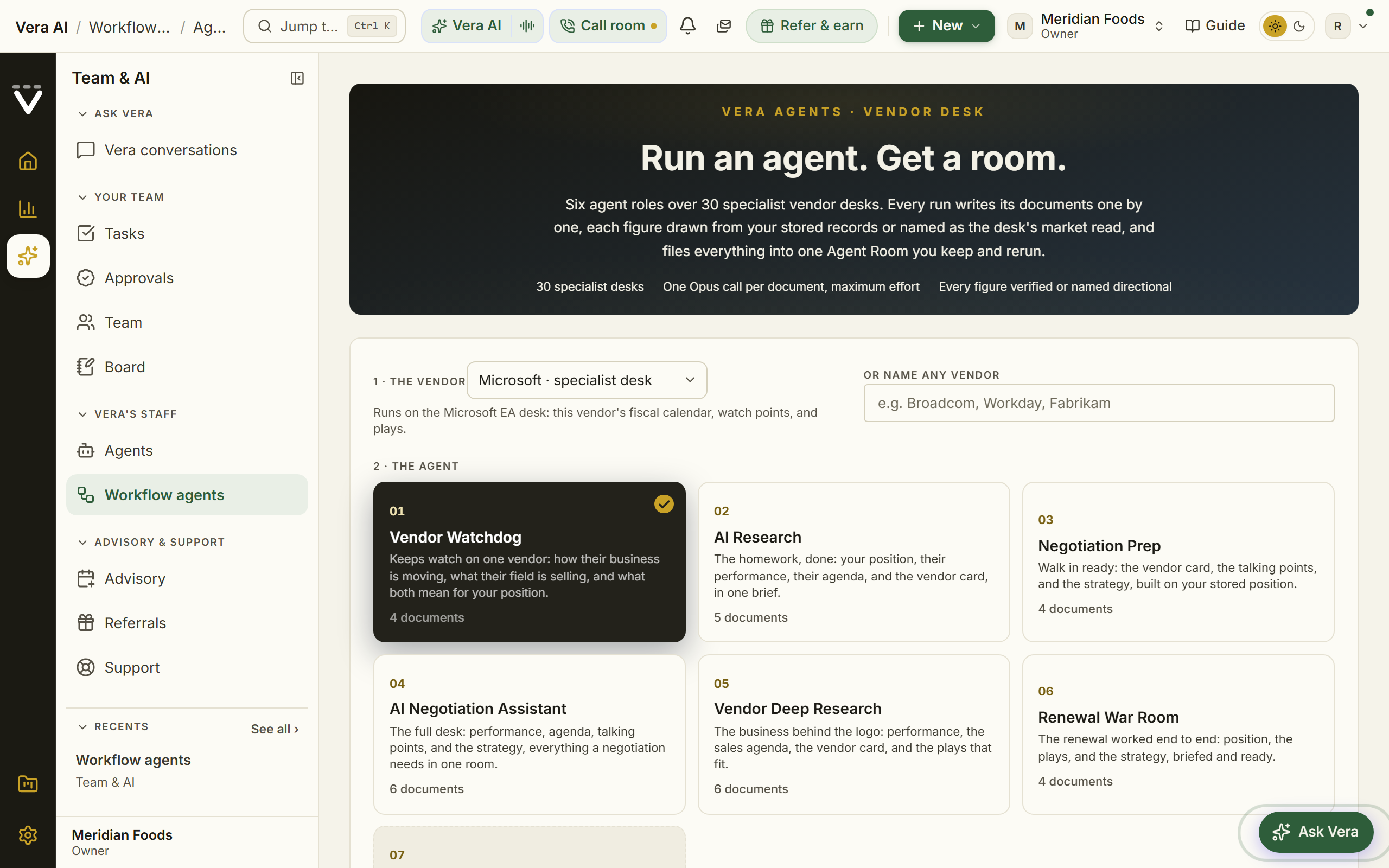Select the Renewal War Room card
Screen dimensions: 1389x868
coord(1178,734)
